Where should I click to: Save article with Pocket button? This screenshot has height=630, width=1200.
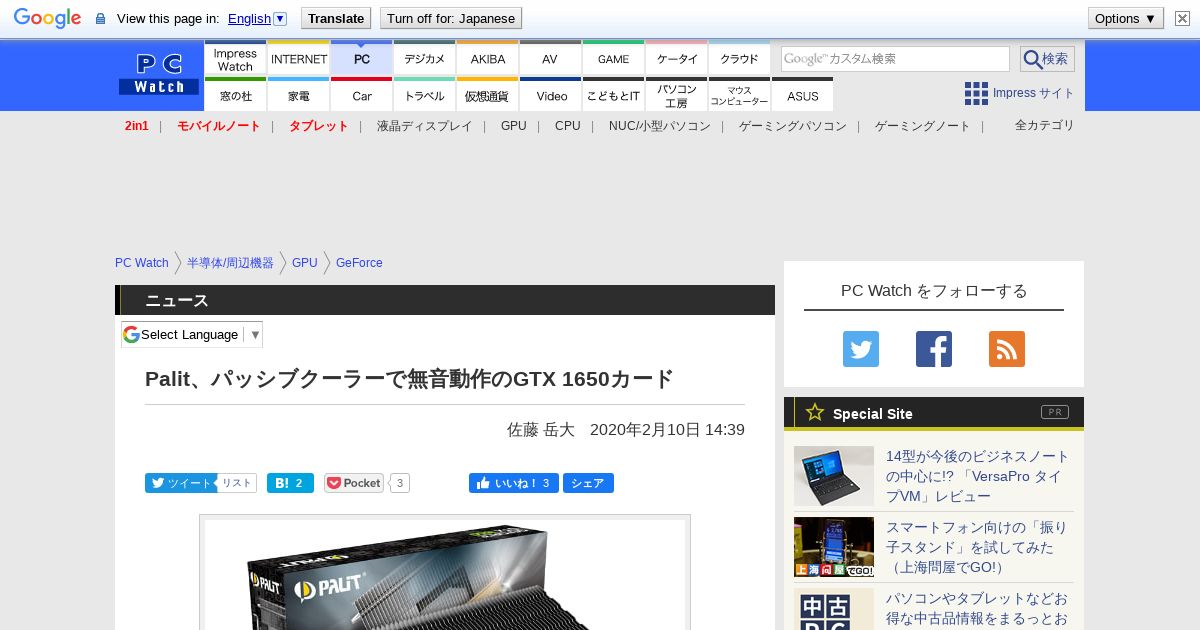354,483
